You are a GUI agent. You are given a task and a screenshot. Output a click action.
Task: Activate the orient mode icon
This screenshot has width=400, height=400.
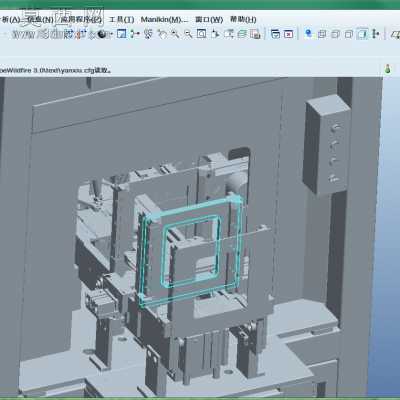[x=148, y=34]
